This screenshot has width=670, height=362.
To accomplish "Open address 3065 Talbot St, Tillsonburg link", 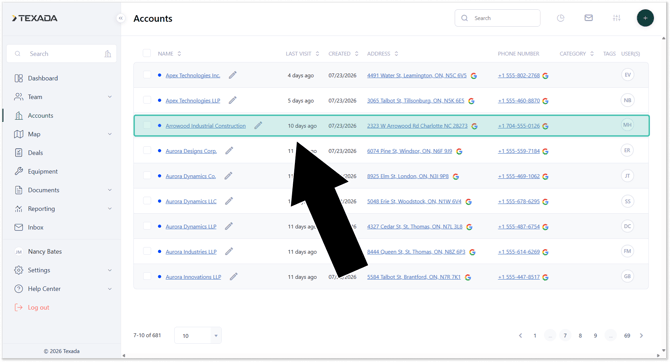I will click(x=415, y=101).
